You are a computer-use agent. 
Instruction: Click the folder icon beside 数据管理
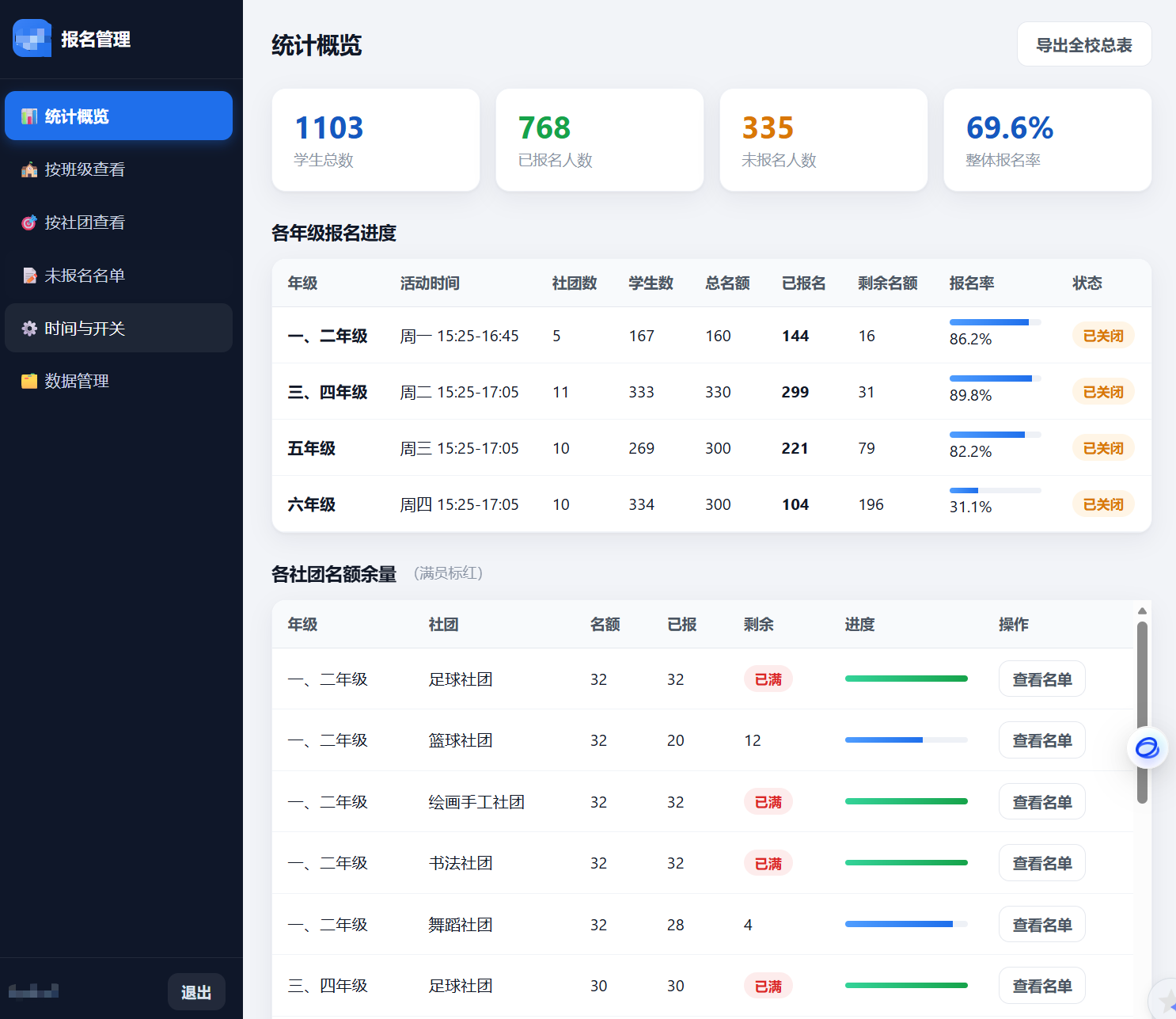point(29,381)
